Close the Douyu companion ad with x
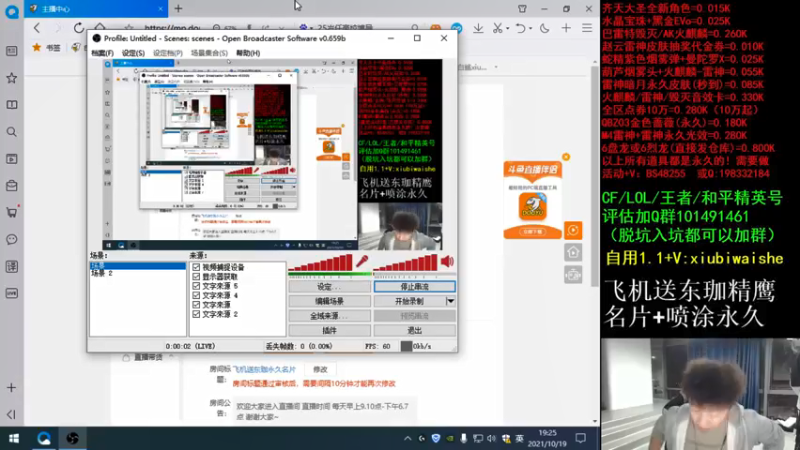The image size is (800, 450). (566, 157)
